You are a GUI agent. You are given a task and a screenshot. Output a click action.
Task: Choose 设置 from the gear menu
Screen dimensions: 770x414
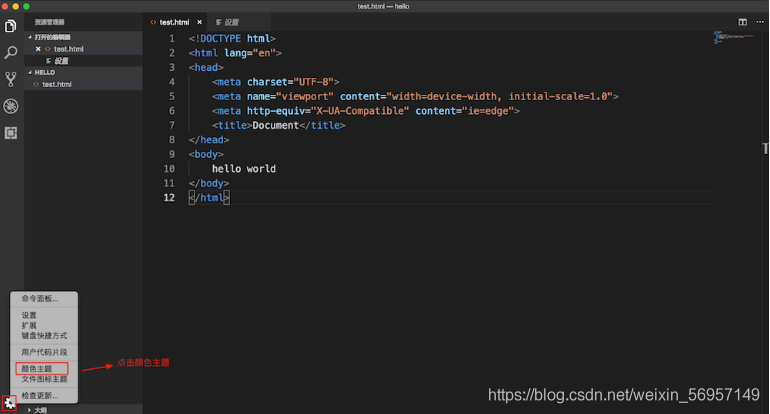pyautogui.click(x=29, y=315)
